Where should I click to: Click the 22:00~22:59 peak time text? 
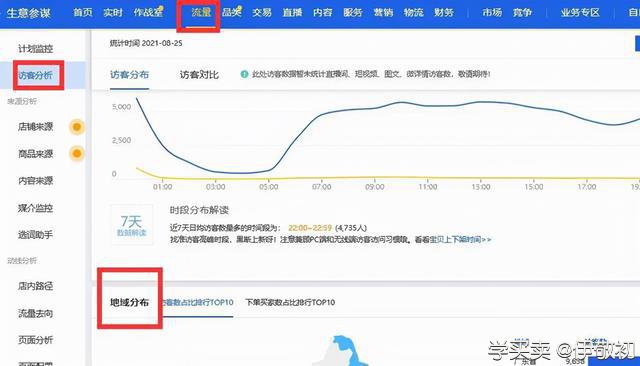tap(310, 228)
